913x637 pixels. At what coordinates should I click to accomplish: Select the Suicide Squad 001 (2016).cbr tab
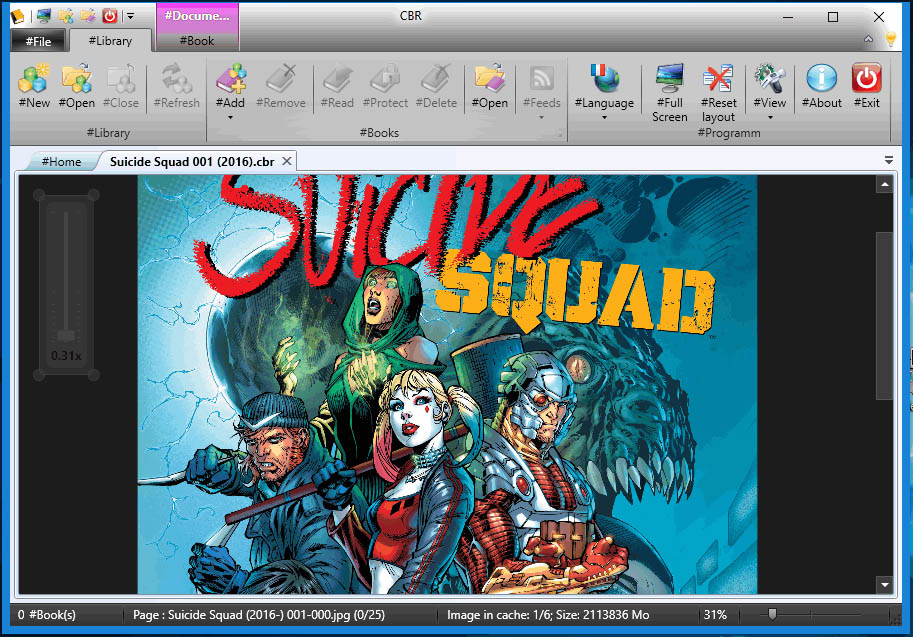pyautogui.click(x=192, y=161)
